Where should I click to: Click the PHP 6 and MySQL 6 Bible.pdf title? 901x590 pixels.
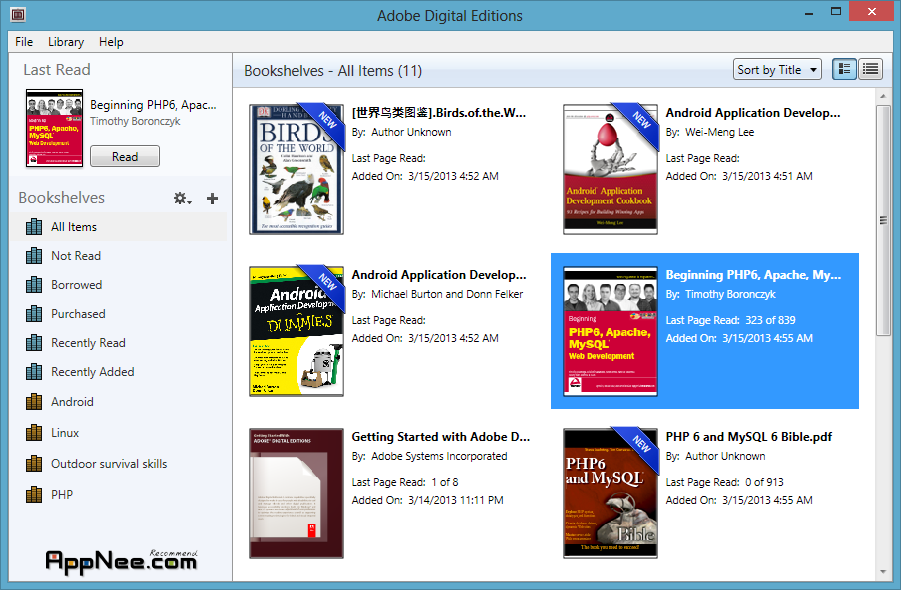tap(749, 437)
